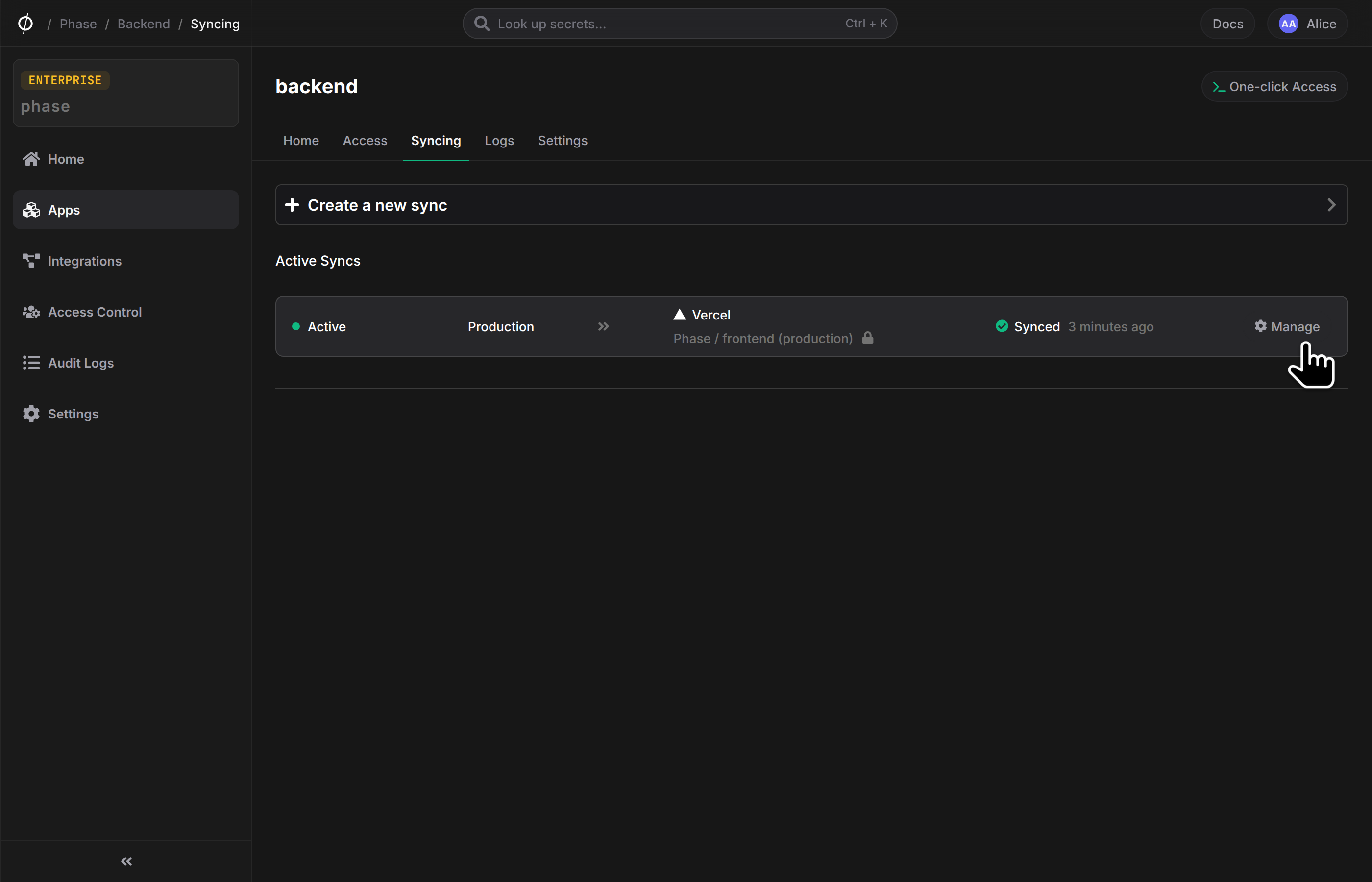Click the Docs button
Screen dimensions: 1372x882
tap(1228, 24)
